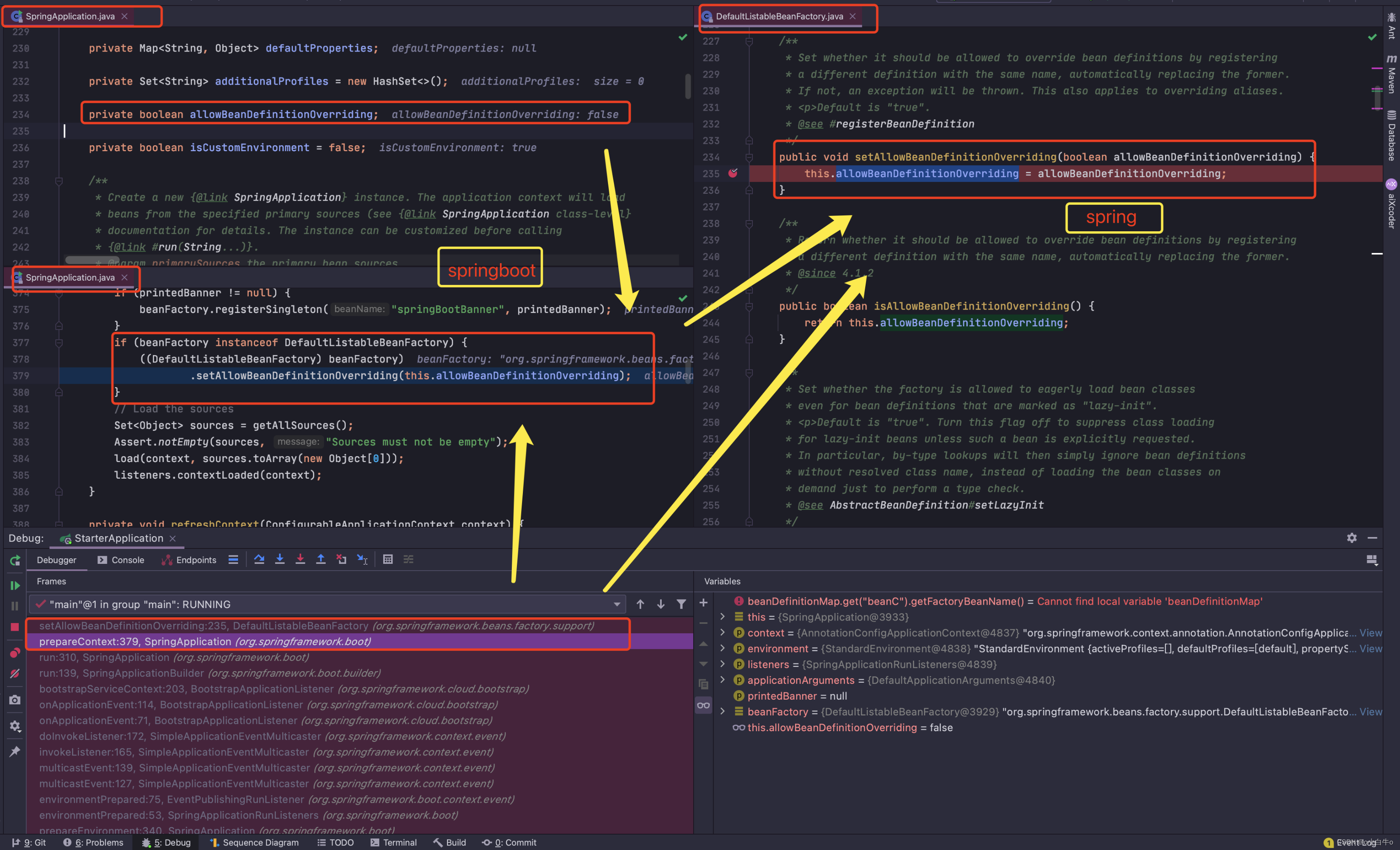
Task: Click the Run to Cursor icon
Action: point(362,559)
